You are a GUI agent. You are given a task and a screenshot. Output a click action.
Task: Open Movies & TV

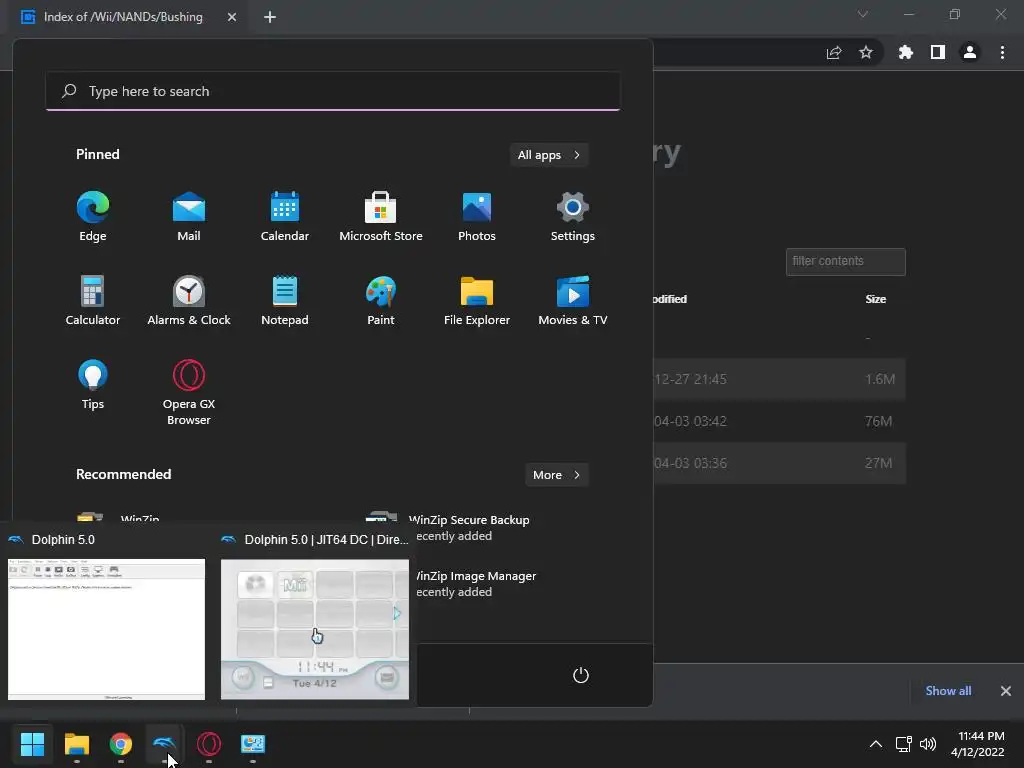point(573,300)
